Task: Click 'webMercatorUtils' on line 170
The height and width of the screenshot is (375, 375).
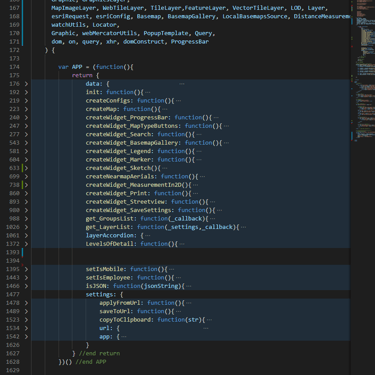Action: tap(109, 33)
